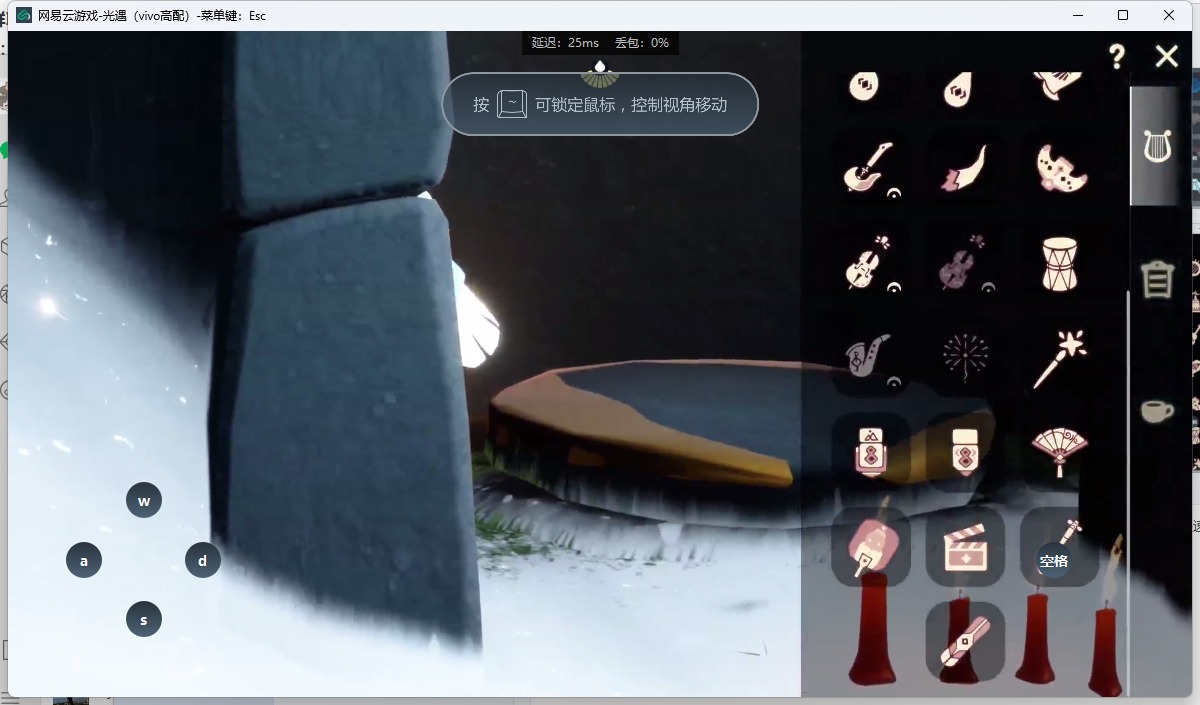Pick the hand drum instrument
The height and width of the screenshot is (705, 1200).
coord(1058,264)
